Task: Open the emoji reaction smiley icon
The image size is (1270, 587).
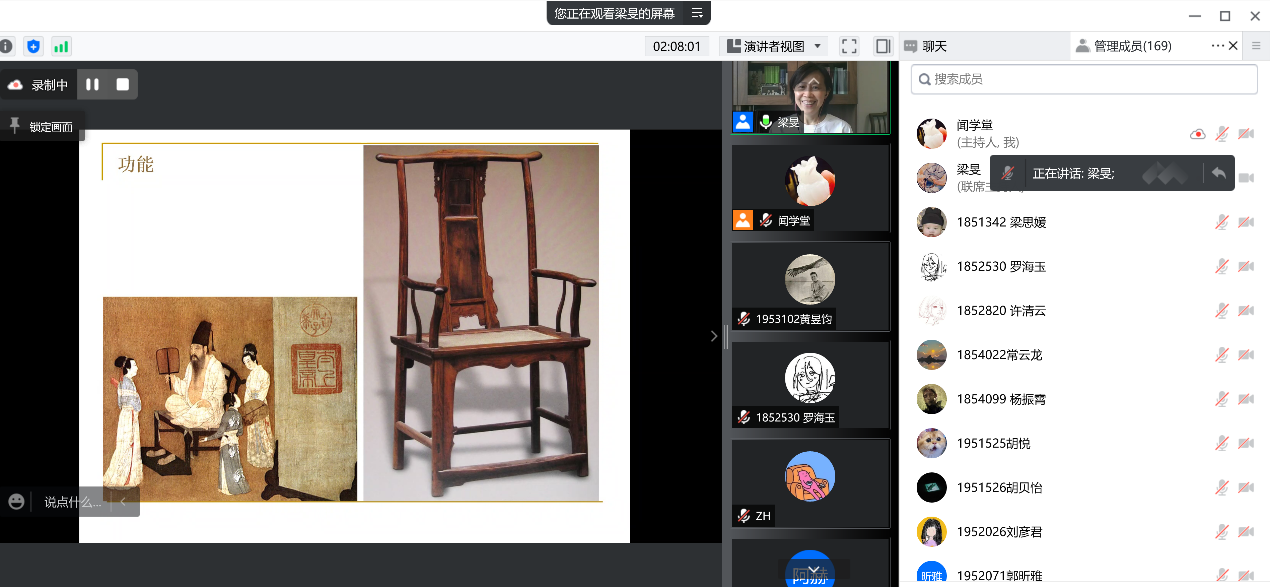Action: 16,502
